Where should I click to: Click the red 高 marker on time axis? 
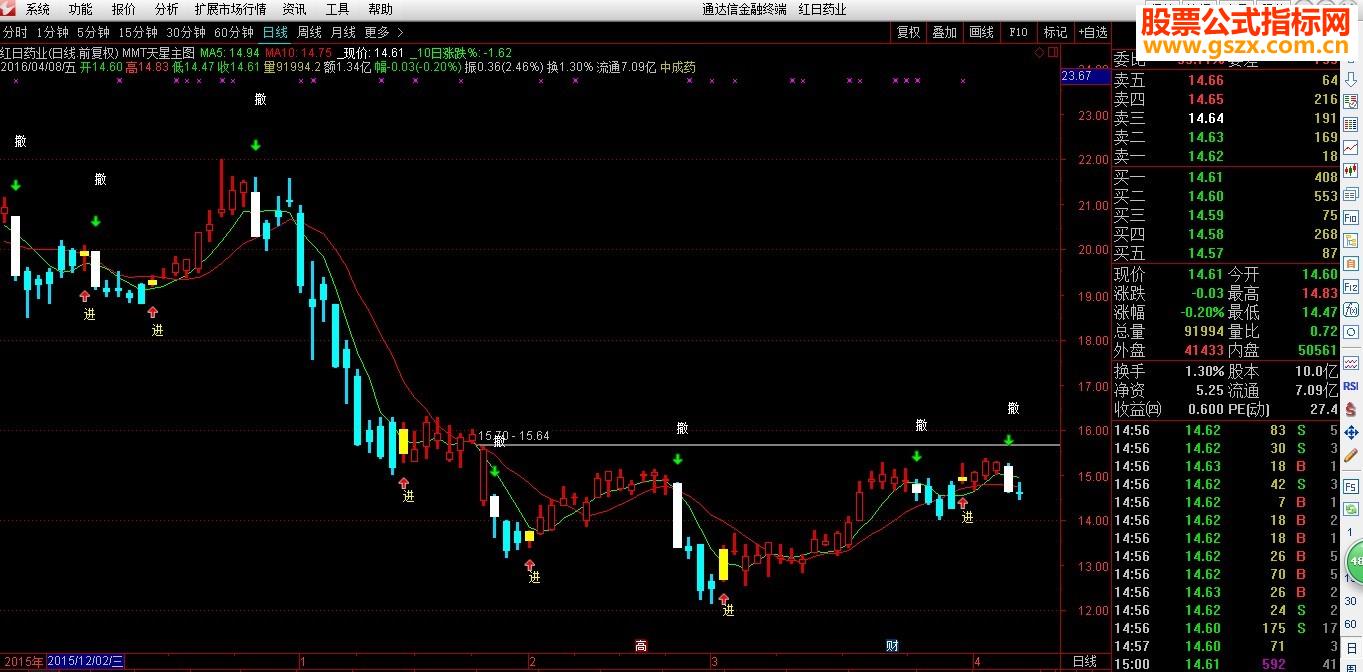(x=641, y=646)
